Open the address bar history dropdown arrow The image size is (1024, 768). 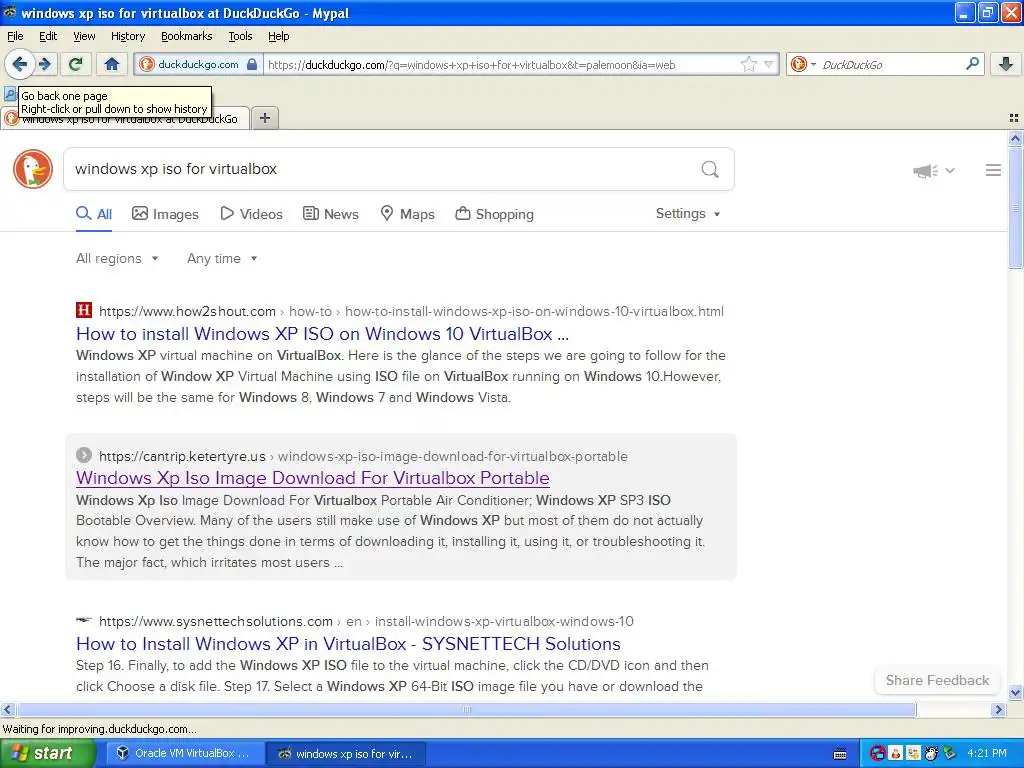coord(769,64)
